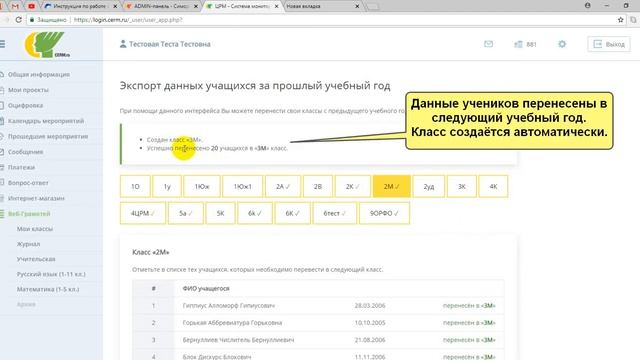Image resolution: width=640 pixels, height=360 pixels.
Task: Open the YouTube pinned tab
Action: [31, 6]
